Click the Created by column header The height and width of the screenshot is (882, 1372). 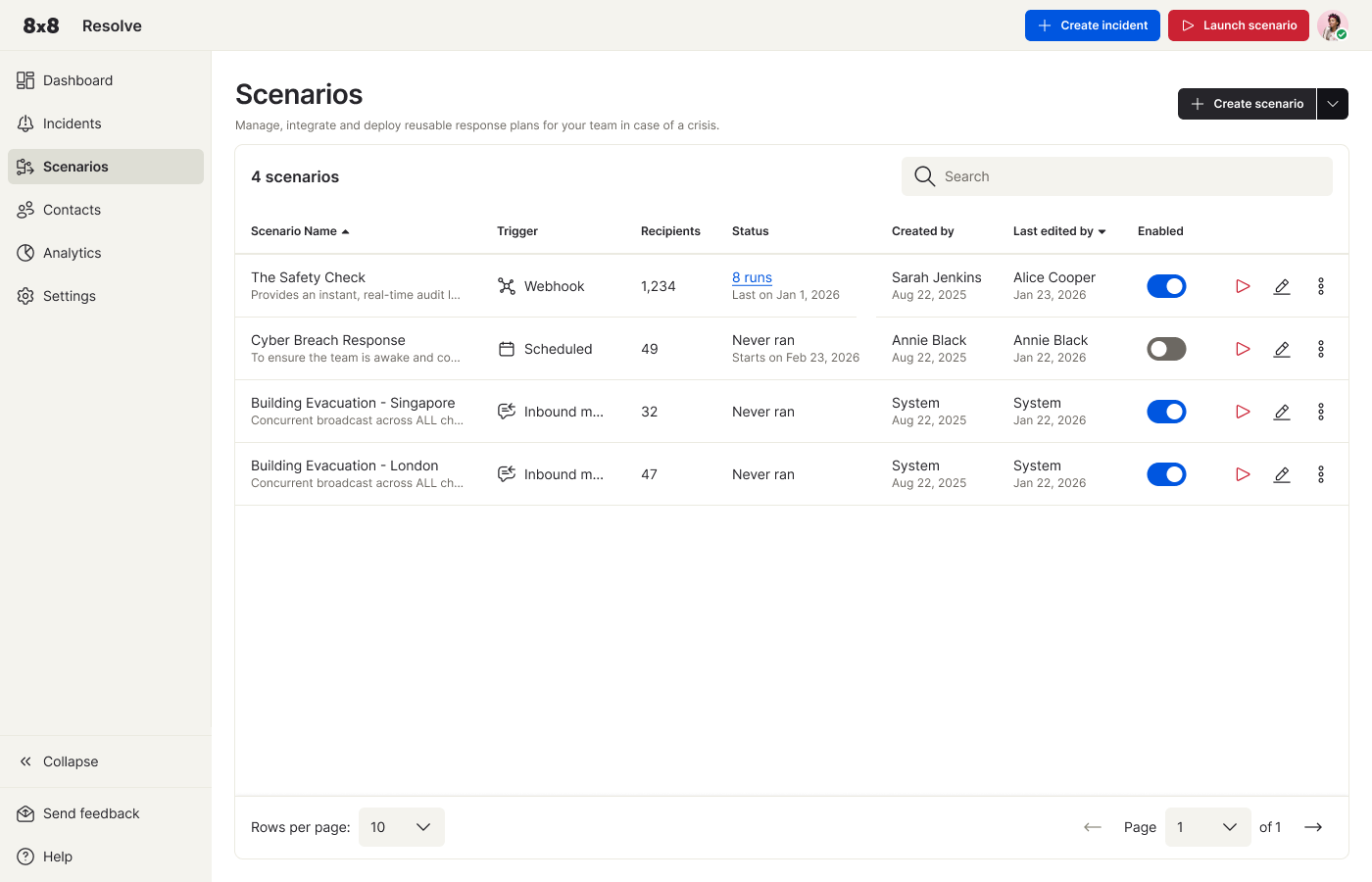(923, 231)
